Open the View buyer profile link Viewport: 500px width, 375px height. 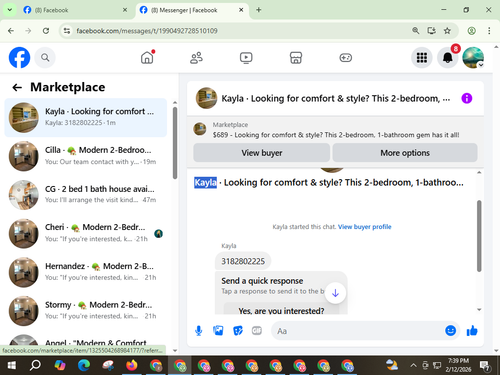click(x=365, y=227)
